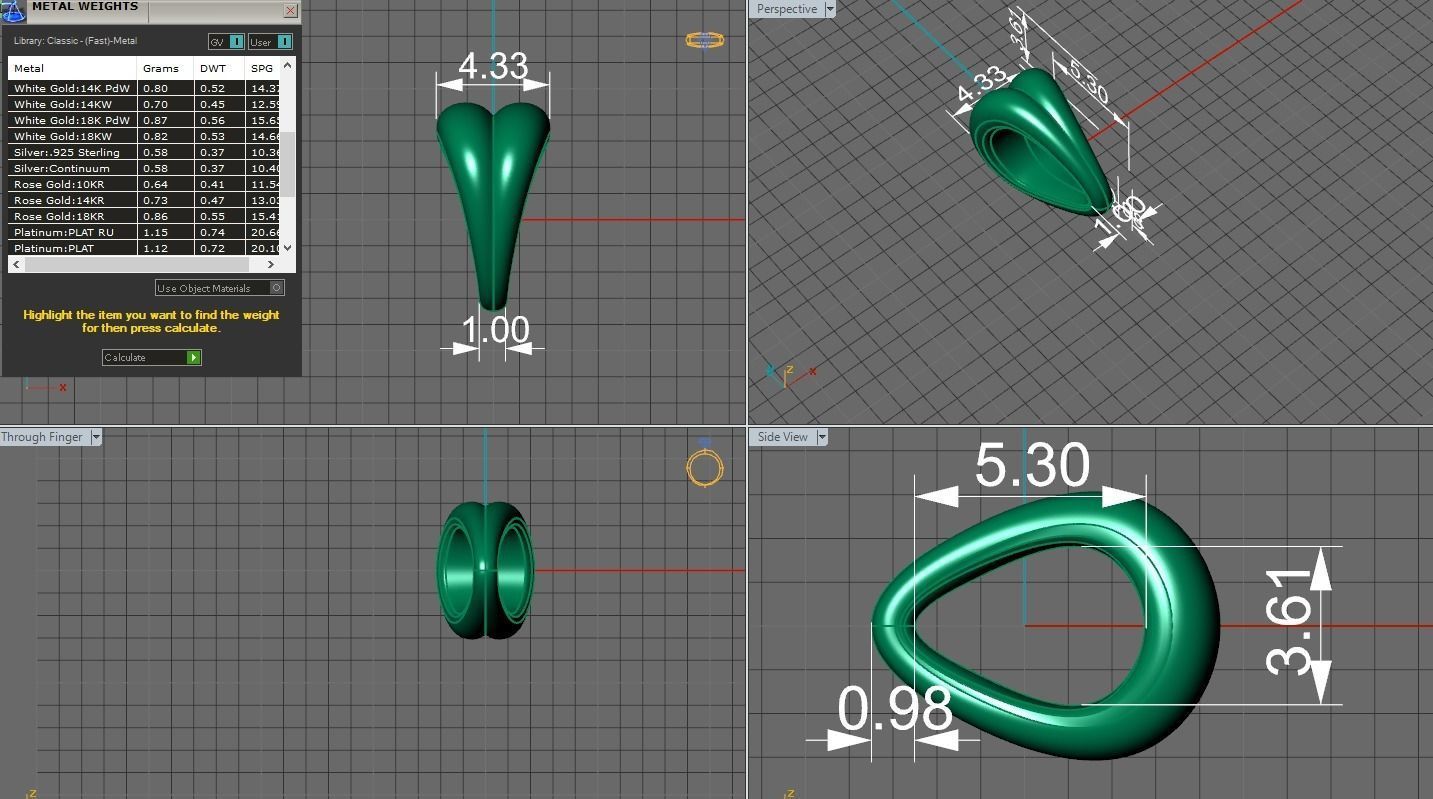This screenshot has width=1433, height=799.
Task: Open the Side View viewport dropdown arrow
Action: [x=821, y=437]
